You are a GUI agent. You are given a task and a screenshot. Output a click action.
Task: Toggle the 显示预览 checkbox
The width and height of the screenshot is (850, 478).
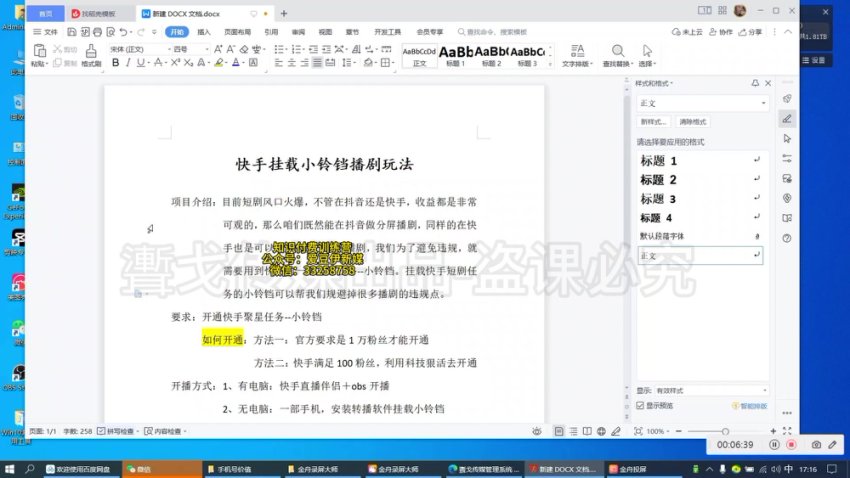pyautogui.click(x=641, y=406)
